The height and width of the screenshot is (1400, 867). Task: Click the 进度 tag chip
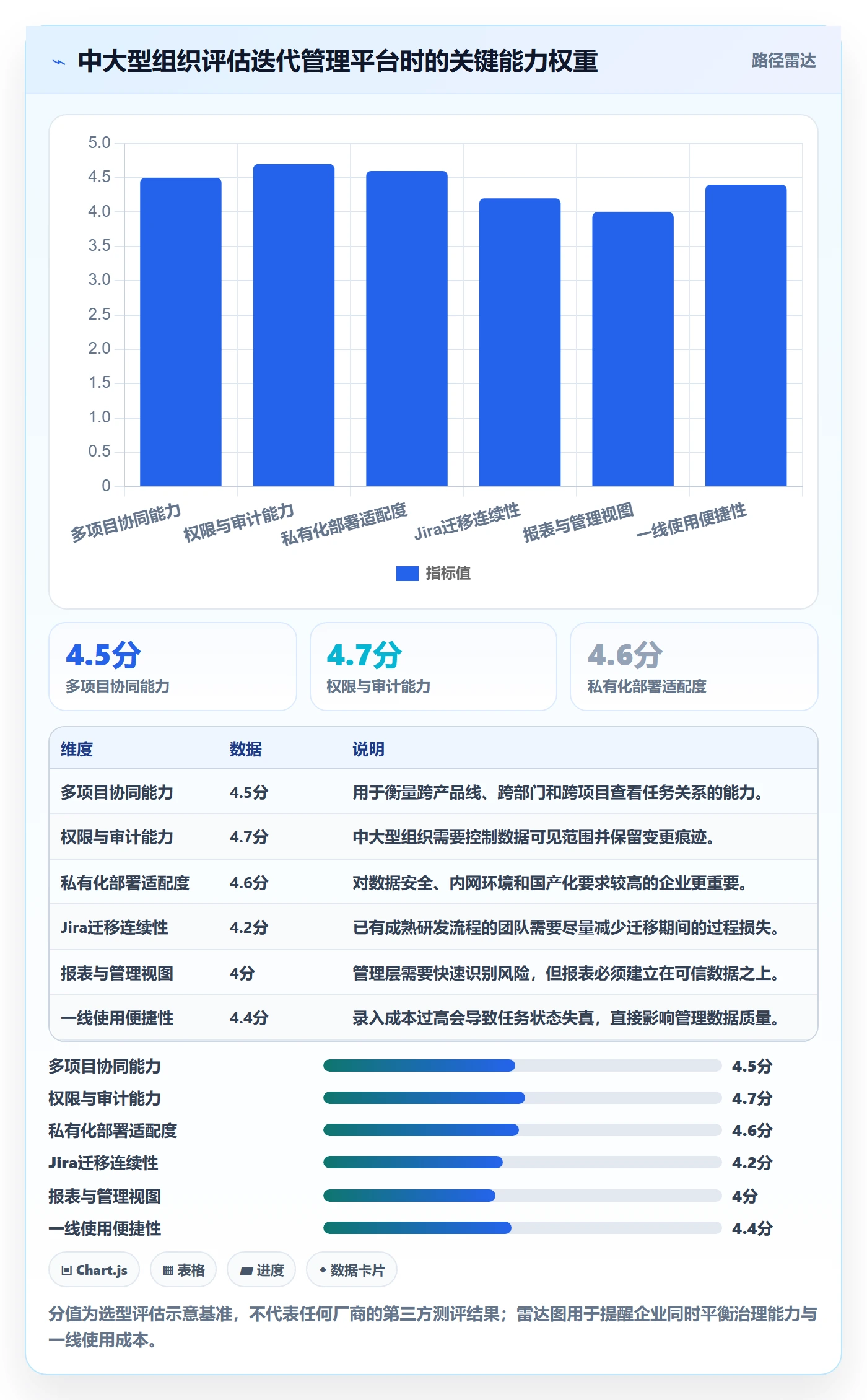click(261, 1270)
